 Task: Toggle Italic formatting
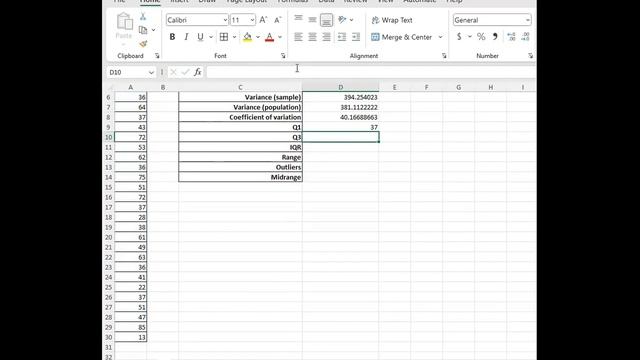tap(186, 37)
